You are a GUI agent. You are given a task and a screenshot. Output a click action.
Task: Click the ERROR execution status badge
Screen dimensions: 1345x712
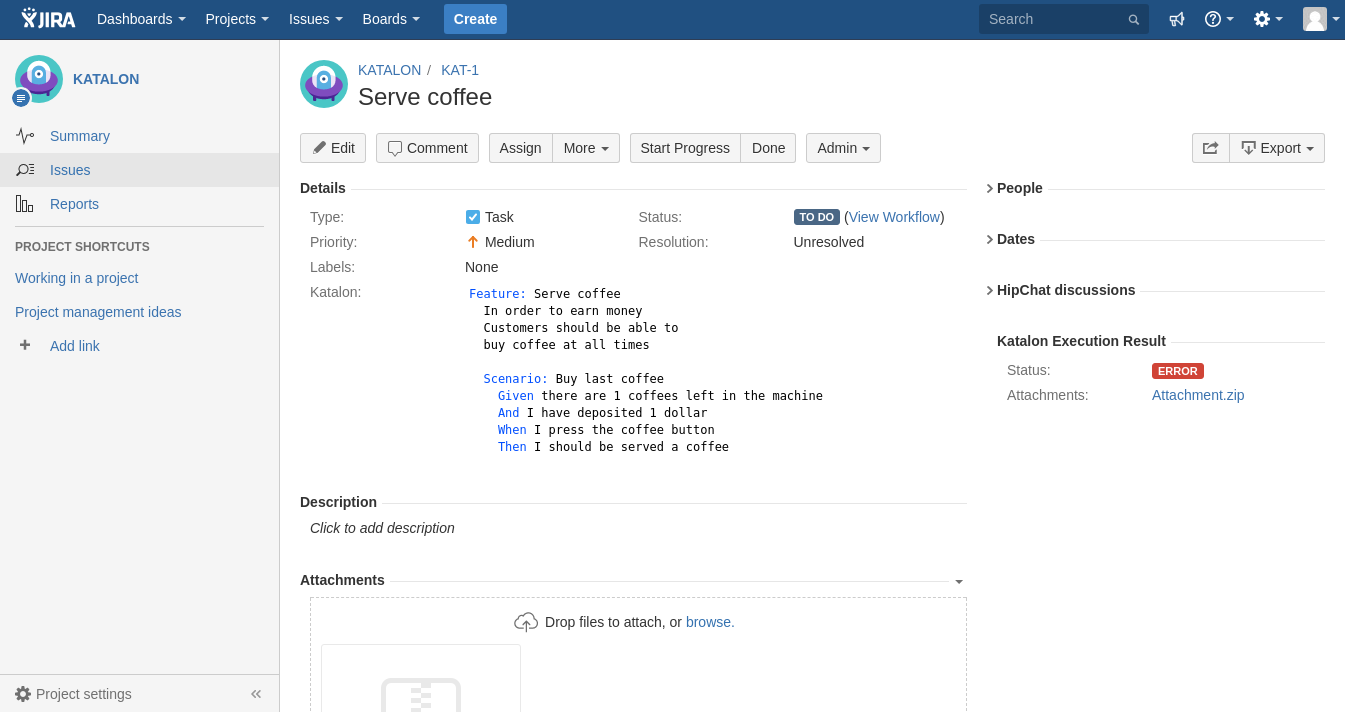1178,371
